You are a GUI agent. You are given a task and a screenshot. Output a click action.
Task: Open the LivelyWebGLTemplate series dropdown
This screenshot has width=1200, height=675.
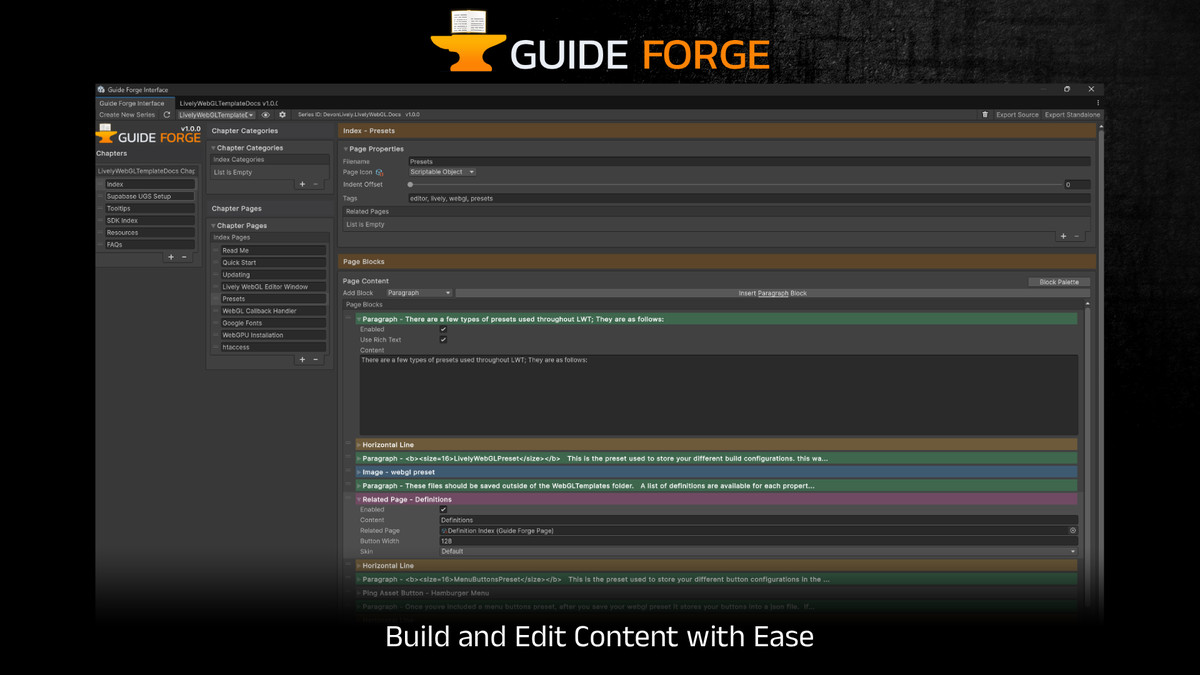click(216, 115)
